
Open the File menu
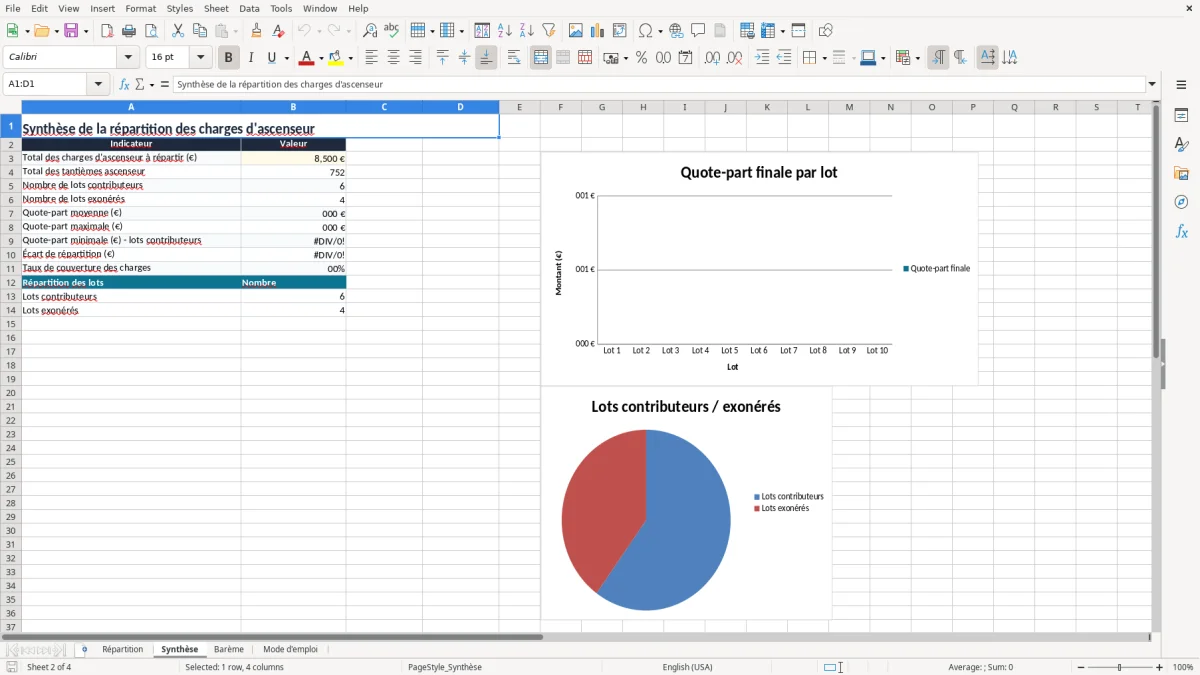[x=13, y=8]
